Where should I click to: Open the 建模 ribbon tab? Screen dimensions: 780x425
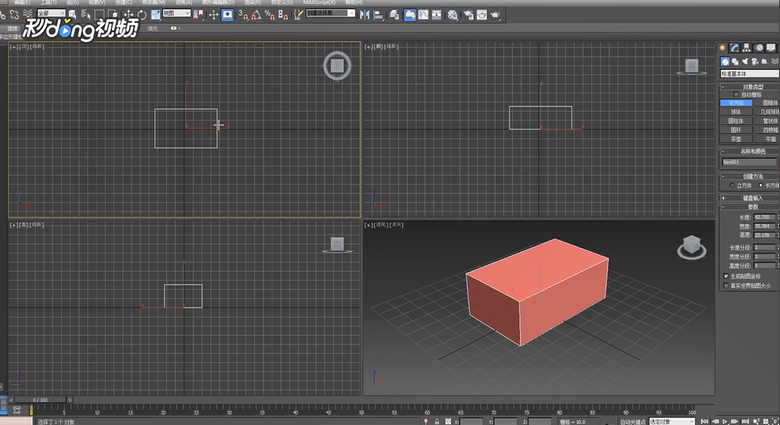[x=12, y=28]
